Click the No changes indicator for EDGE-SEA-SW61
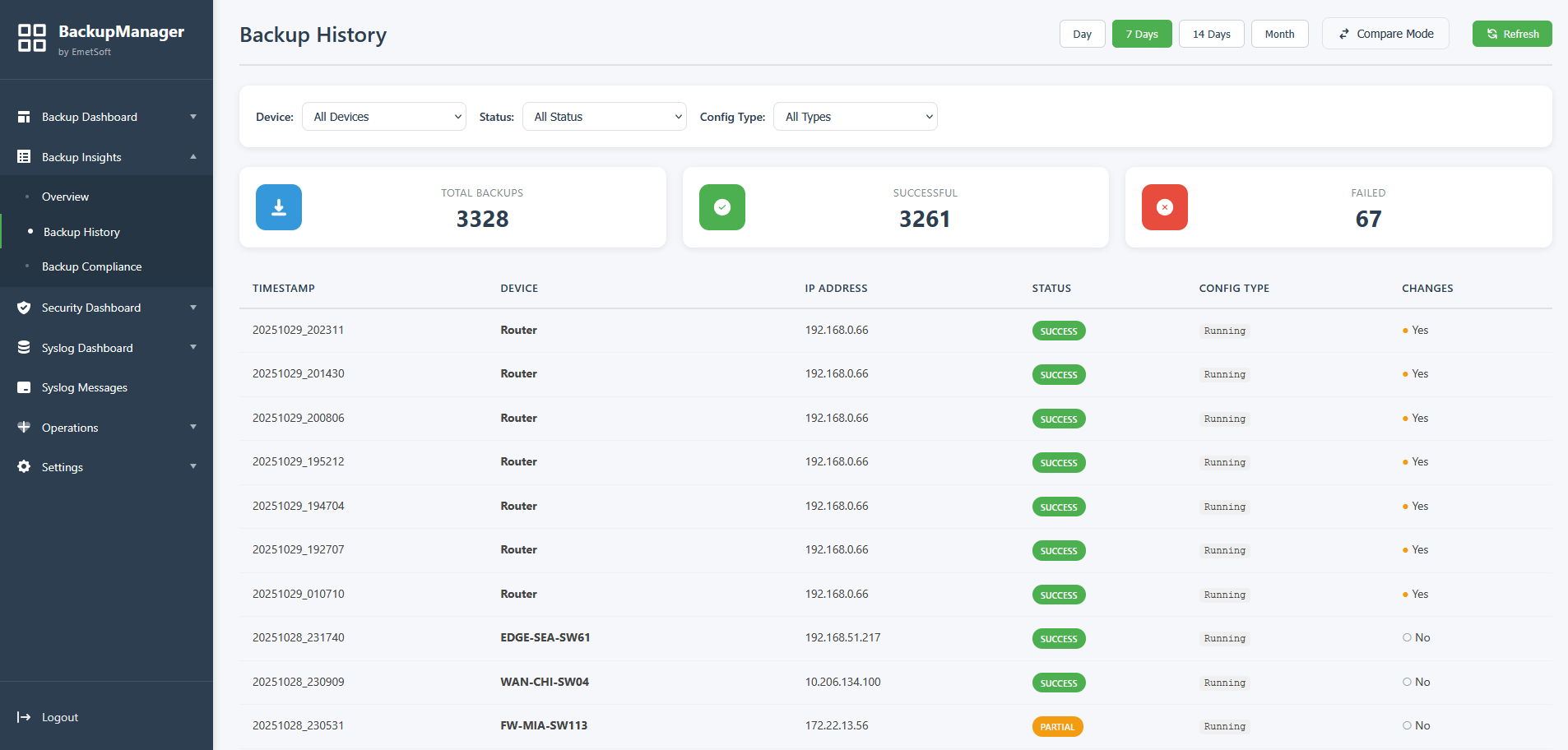1568x750 pixels. (x=1416, y=637)
